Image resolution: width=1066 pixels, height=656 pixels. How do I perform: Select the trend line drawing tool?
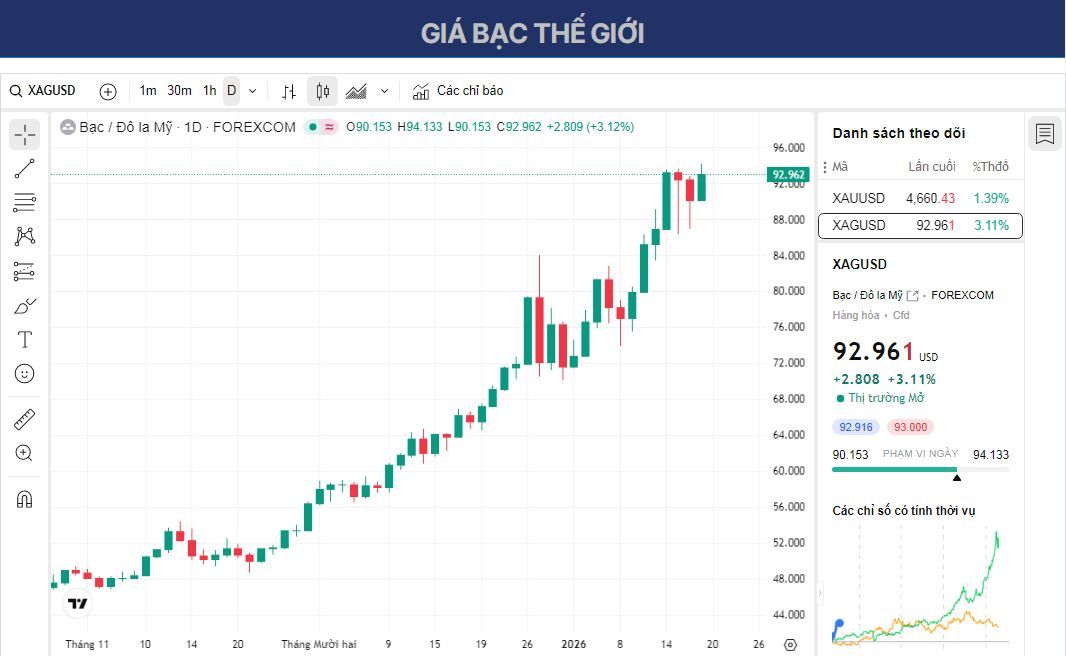pos(24,167)
